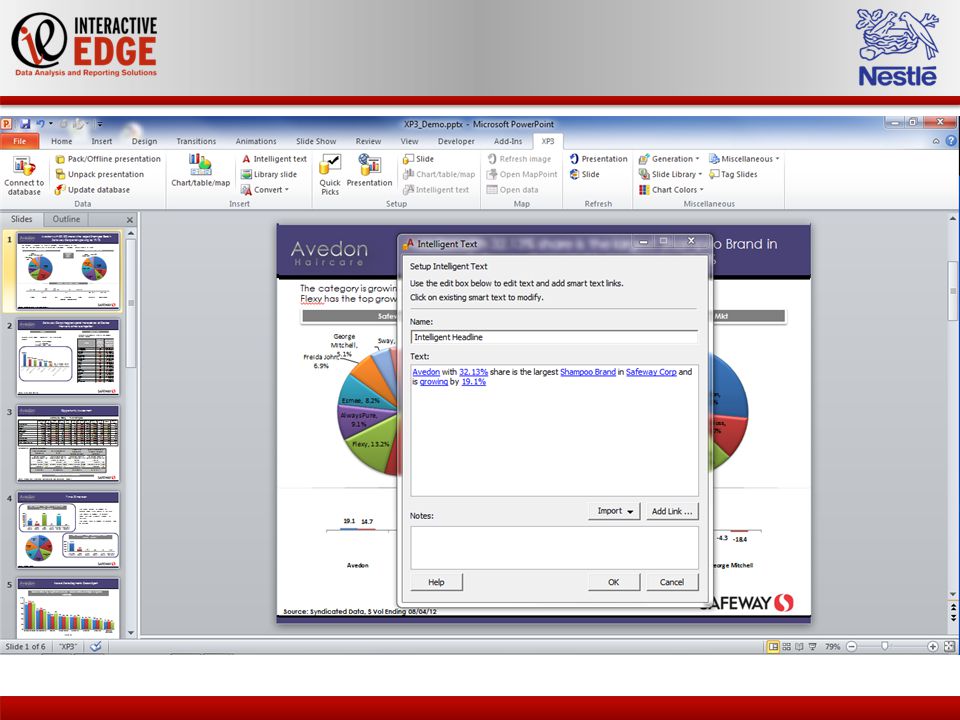
Task: Click zoom out minus button
Action: [851, 647]
